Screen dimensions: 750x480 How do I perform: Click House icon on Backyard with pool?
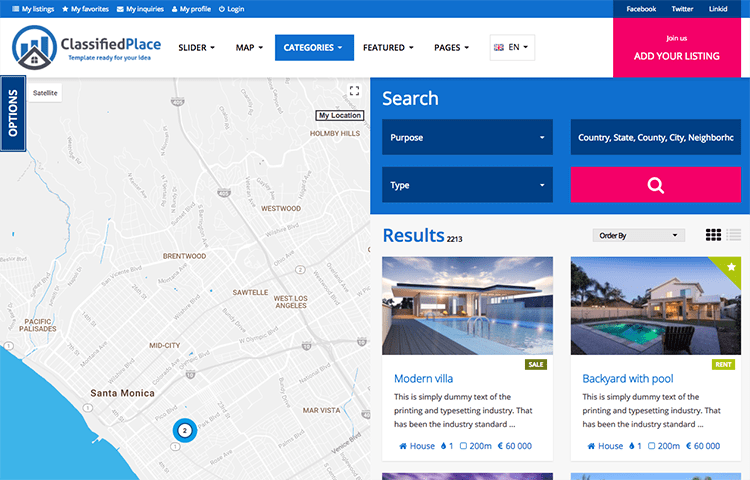click(x=591, y=446)
